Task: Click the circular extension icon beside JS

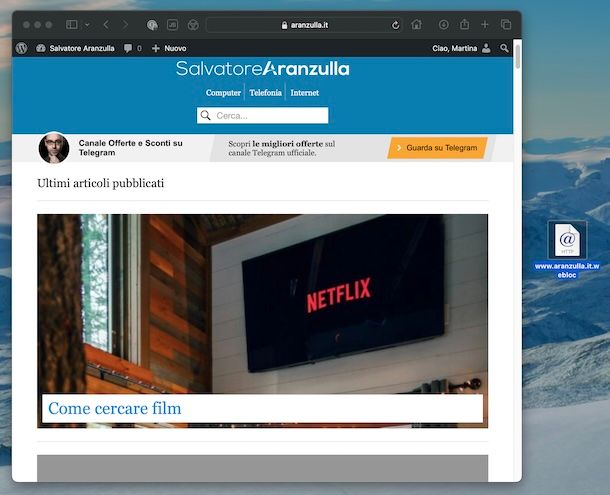Action: click(x=193, y=25)
